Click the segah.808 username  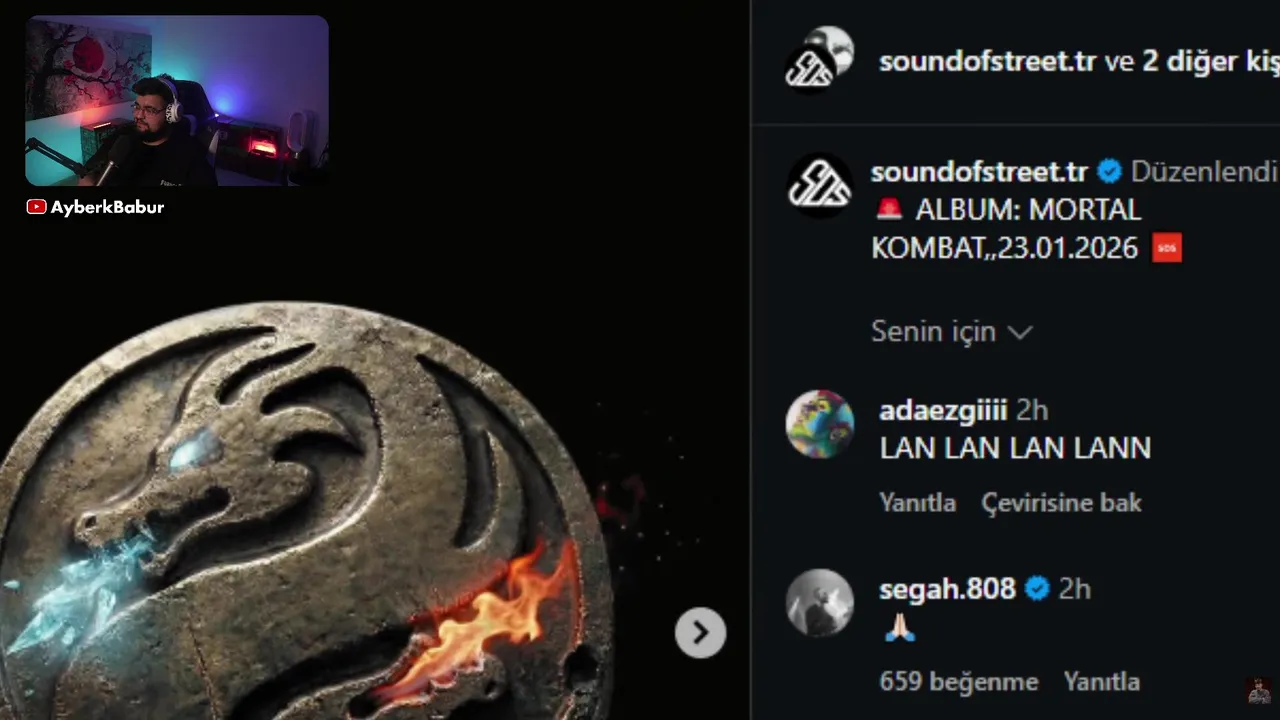(947, 589)
